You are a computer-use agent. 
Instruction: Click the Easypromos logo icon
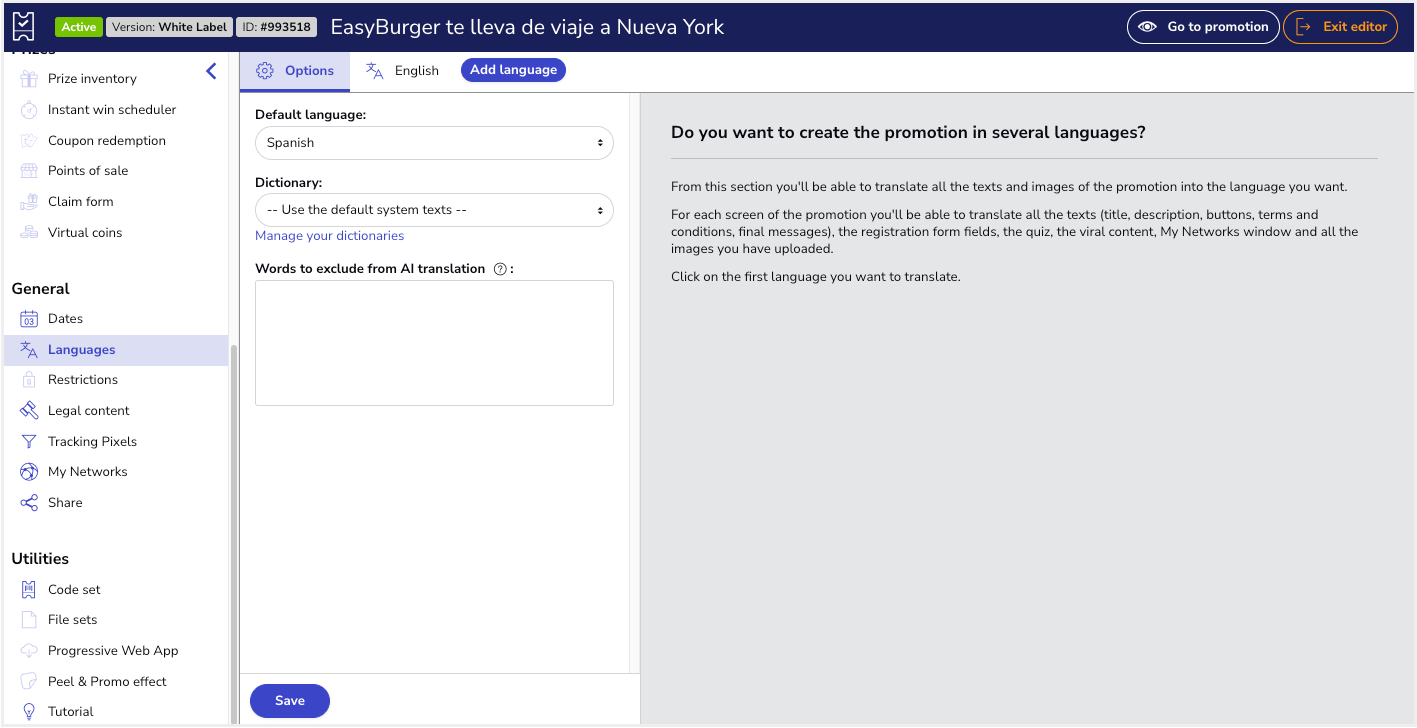(x=24, y=26)
